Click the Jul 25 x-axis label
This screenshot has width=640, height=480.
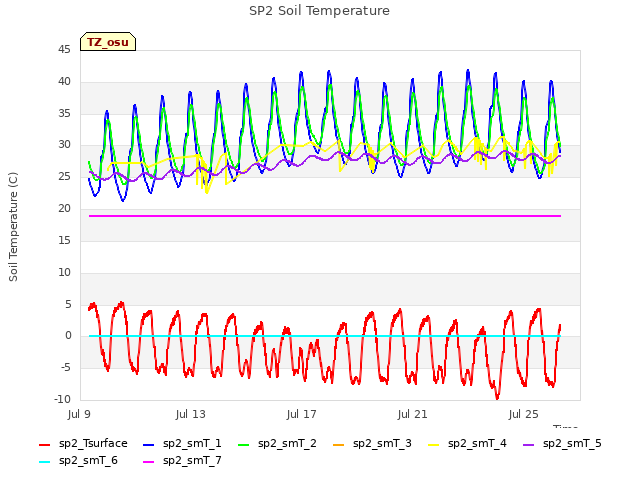pyautogui.click(x=524, y=415)
